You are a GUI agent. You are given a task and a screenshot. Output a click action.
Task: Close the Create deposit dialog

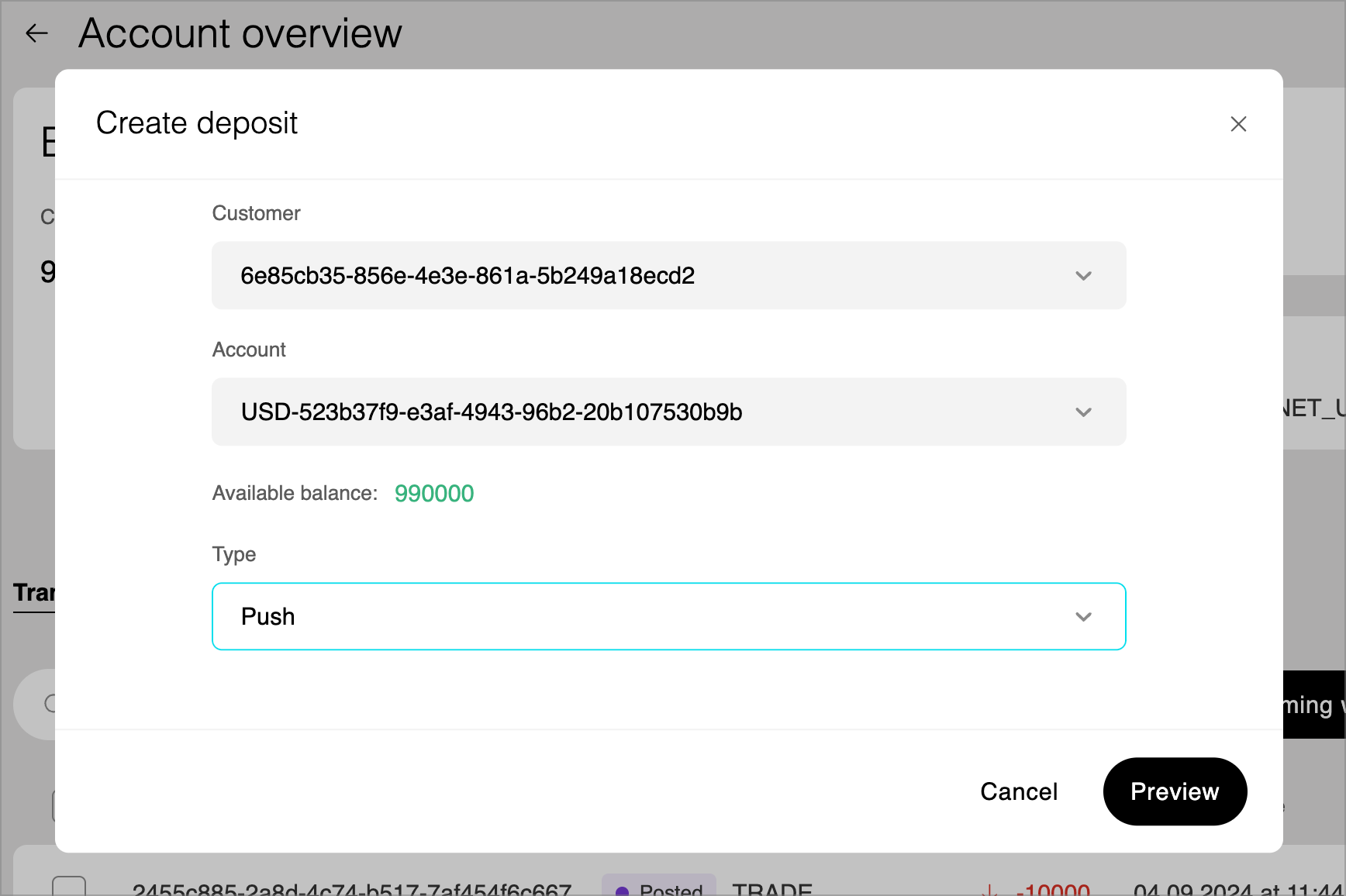[x=1238, y=124]
